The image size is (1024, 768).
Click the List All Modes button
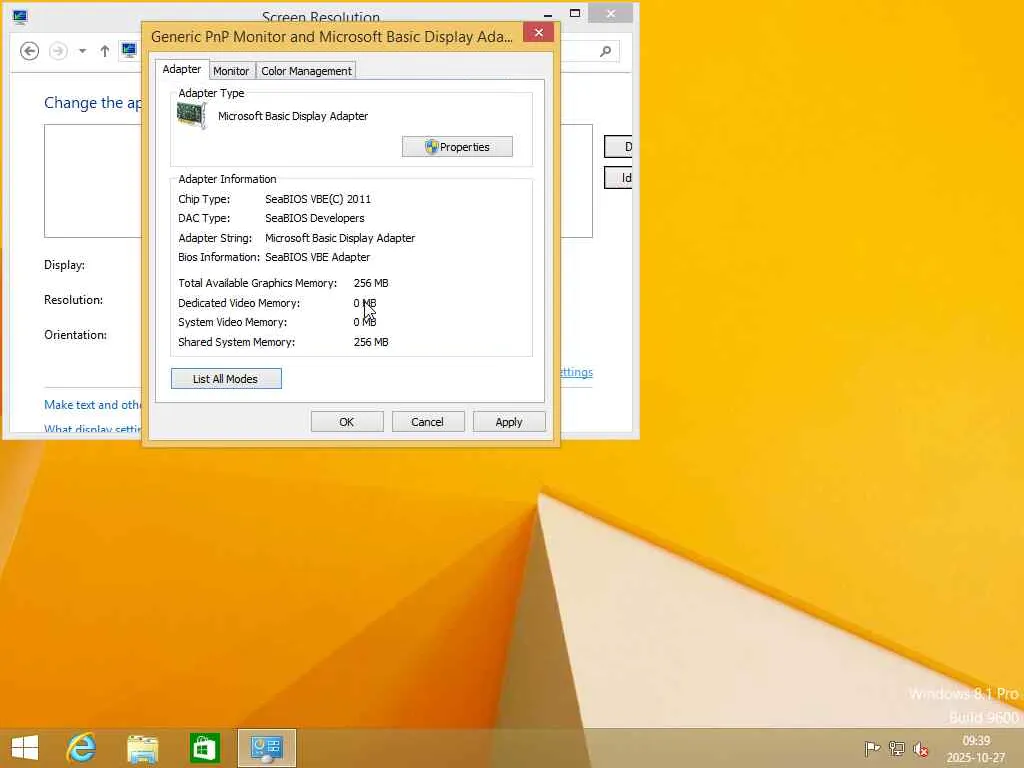226,379
